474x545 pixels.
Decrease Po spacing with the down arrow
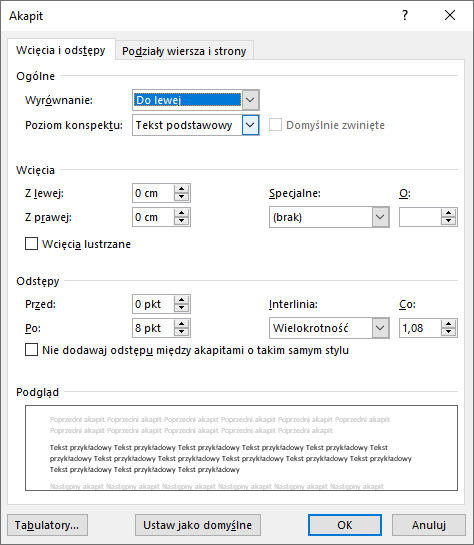[181, 332]
